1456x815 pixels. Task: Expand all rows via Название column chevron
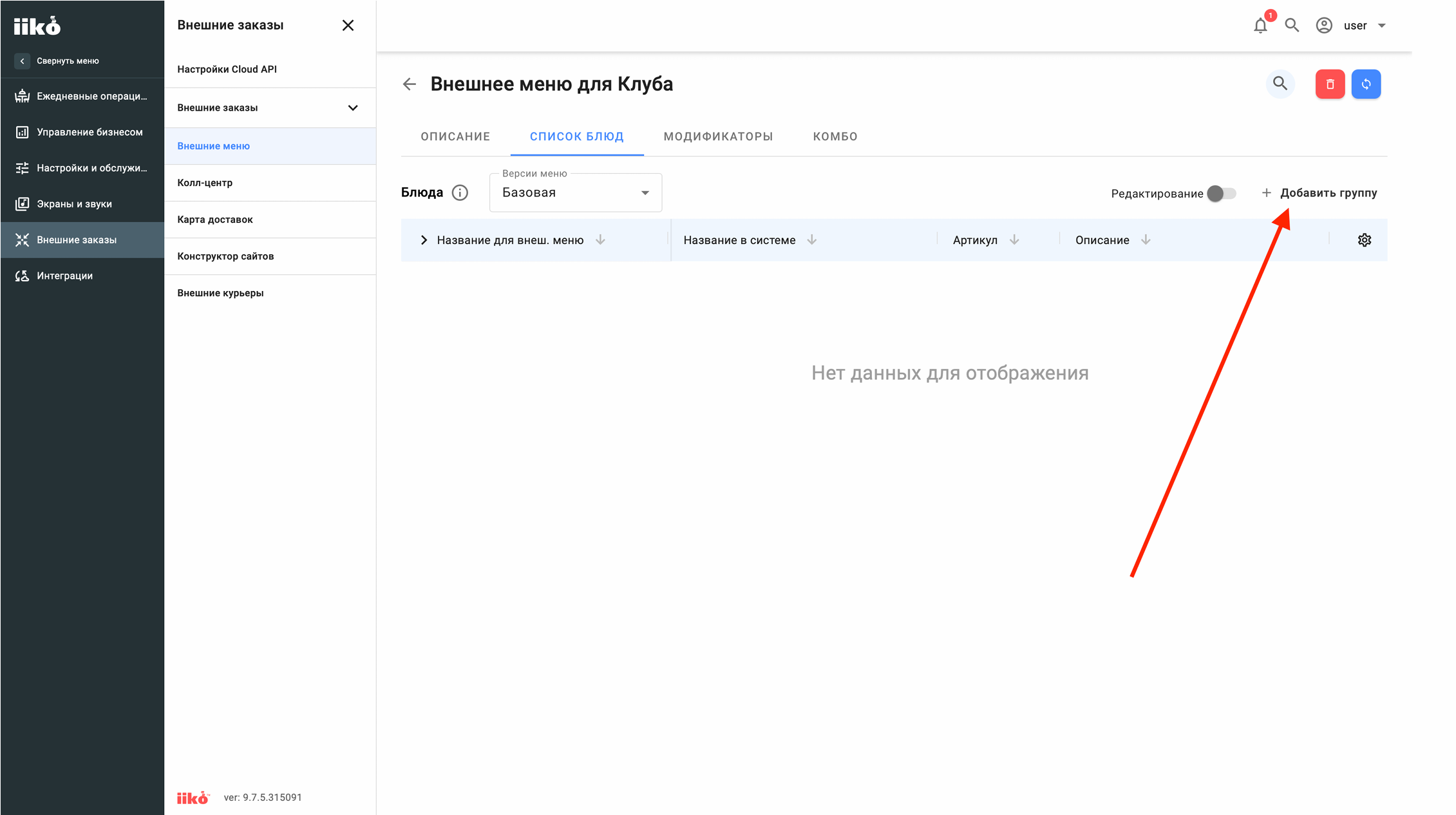(424, 240)
